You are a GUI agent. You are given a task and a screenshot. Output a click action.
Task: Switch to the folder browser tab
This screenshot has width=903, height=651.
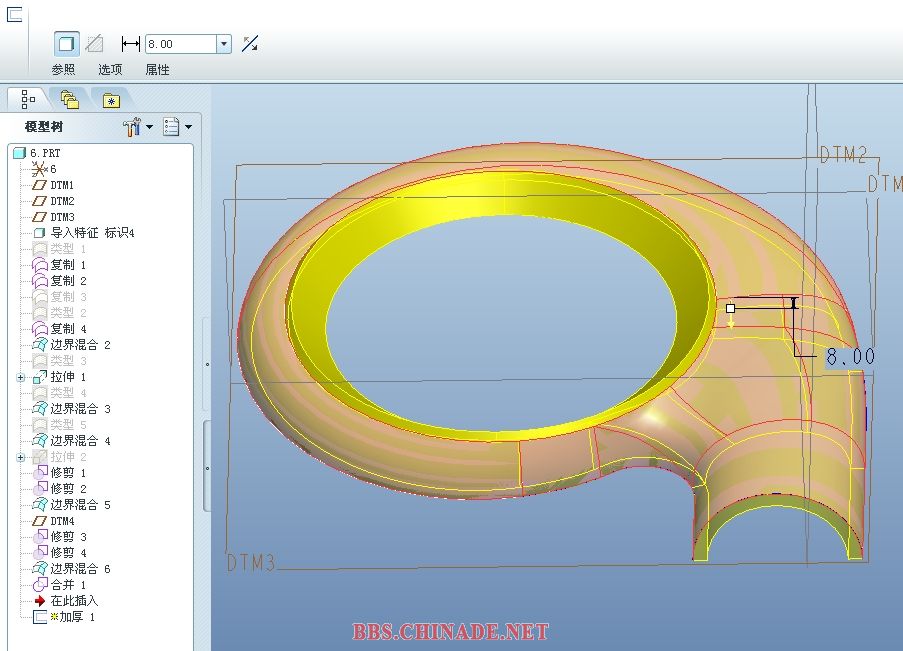69,99
